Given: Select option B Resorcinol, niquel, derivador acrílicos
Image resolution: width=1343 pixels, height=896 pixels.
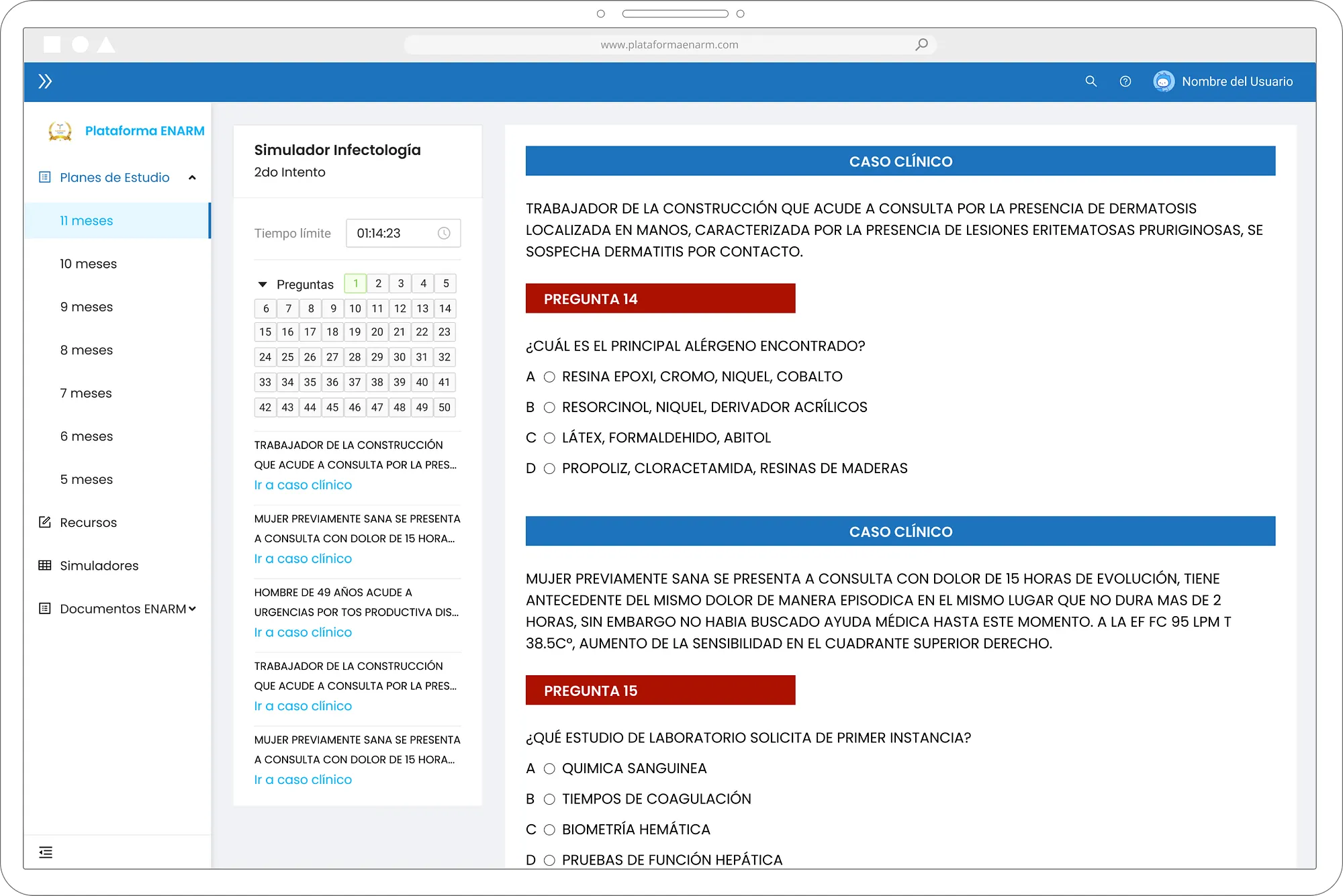Looking at the screenshot, I should click(x=549, y=407).
